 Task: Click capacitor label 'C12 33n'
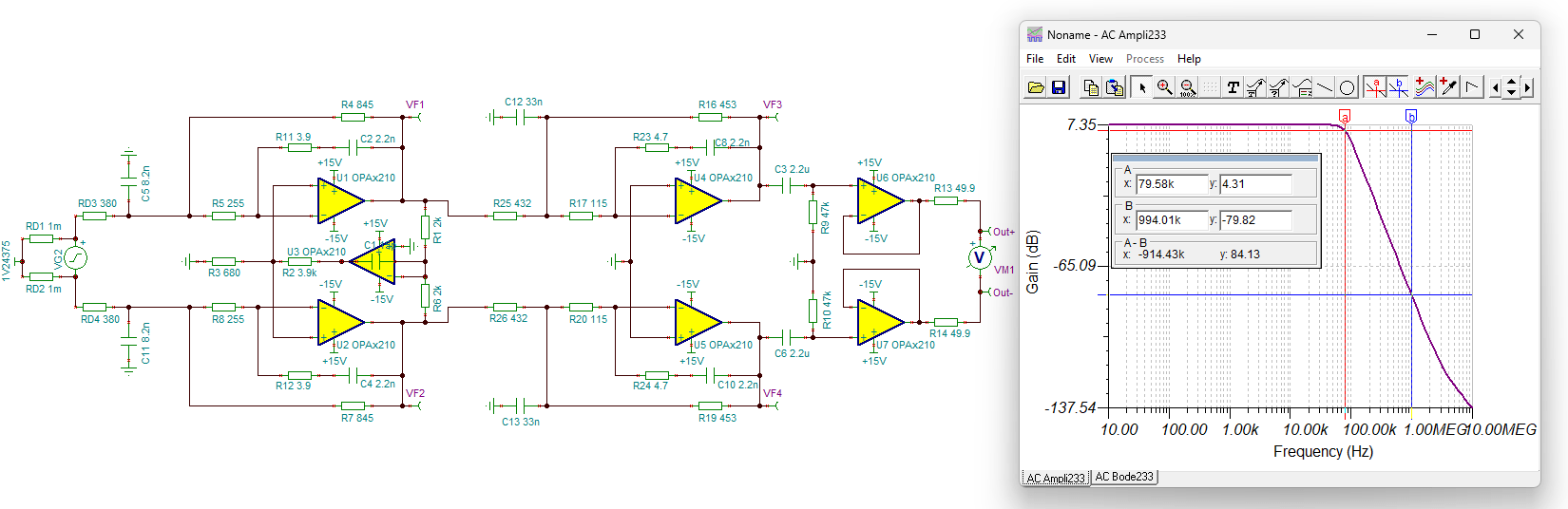pos(524,102)
